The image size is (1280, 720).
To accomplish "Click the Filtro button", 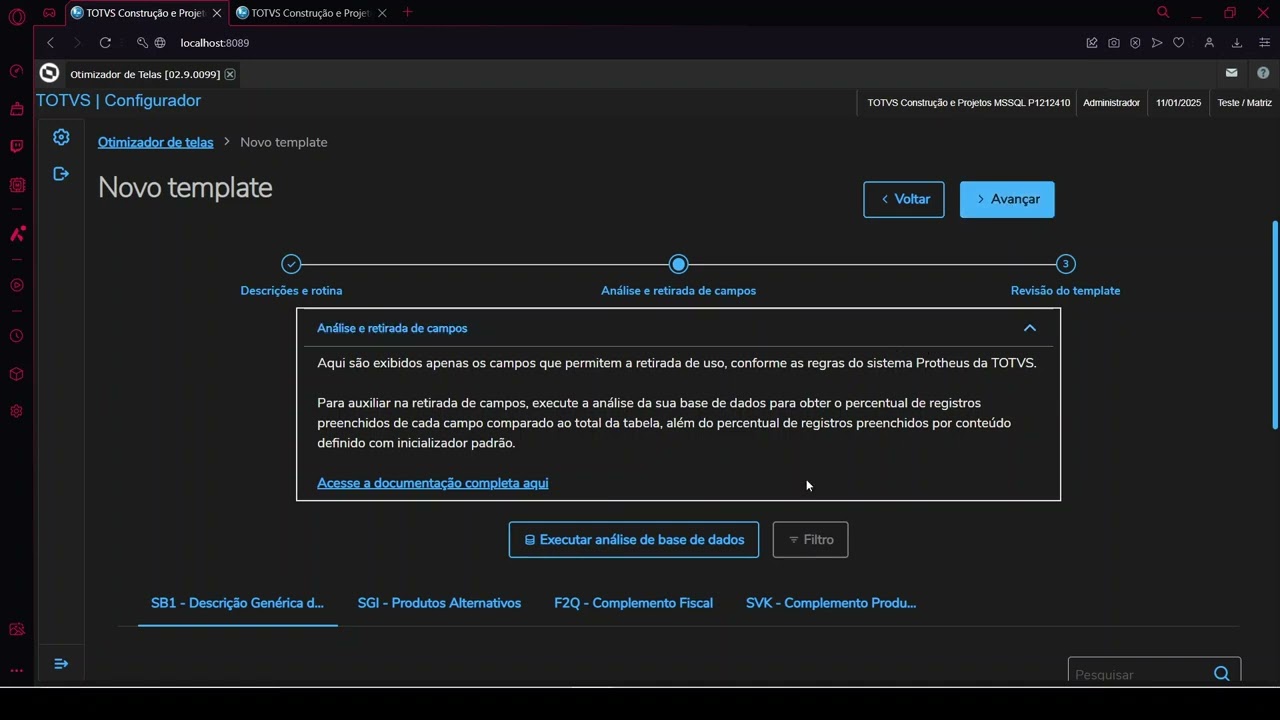I will click(x=810, y=540).
